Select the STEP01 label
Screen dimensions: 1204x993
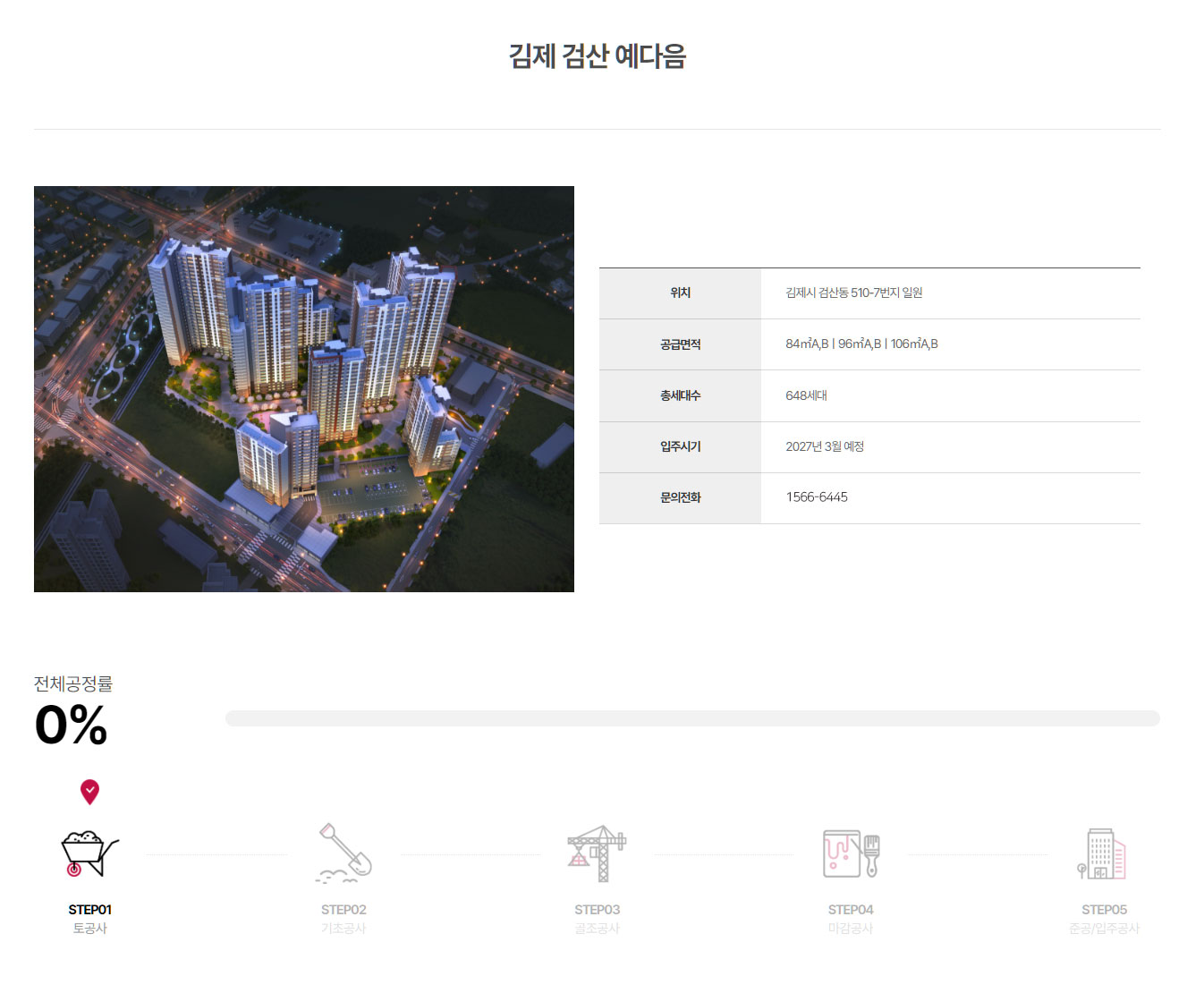(89, 910)
